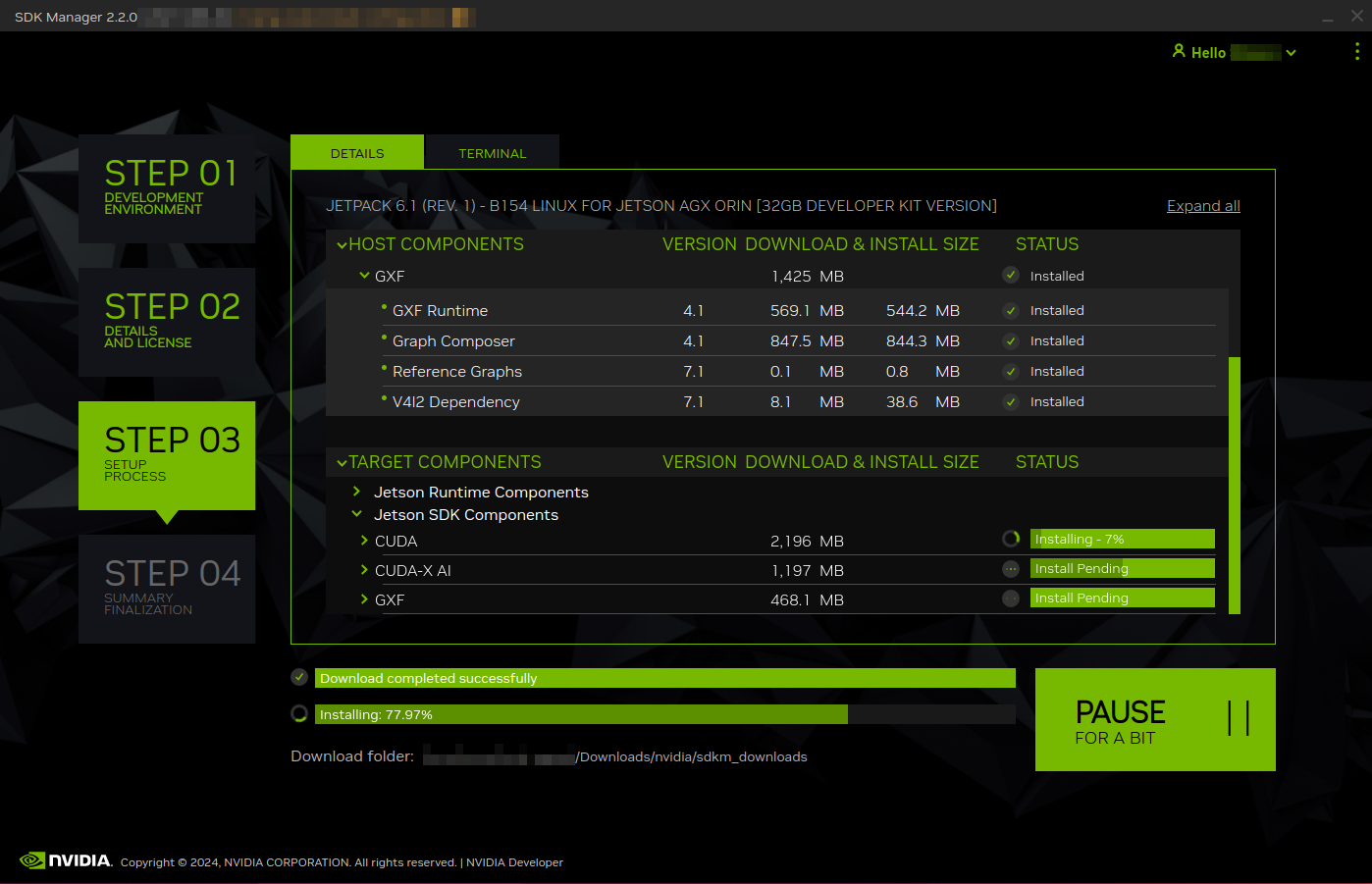Go to Step 04 Summary Finalization
Screen dimensions: 1372x884
pyautogui.click(x=167, y=589)
